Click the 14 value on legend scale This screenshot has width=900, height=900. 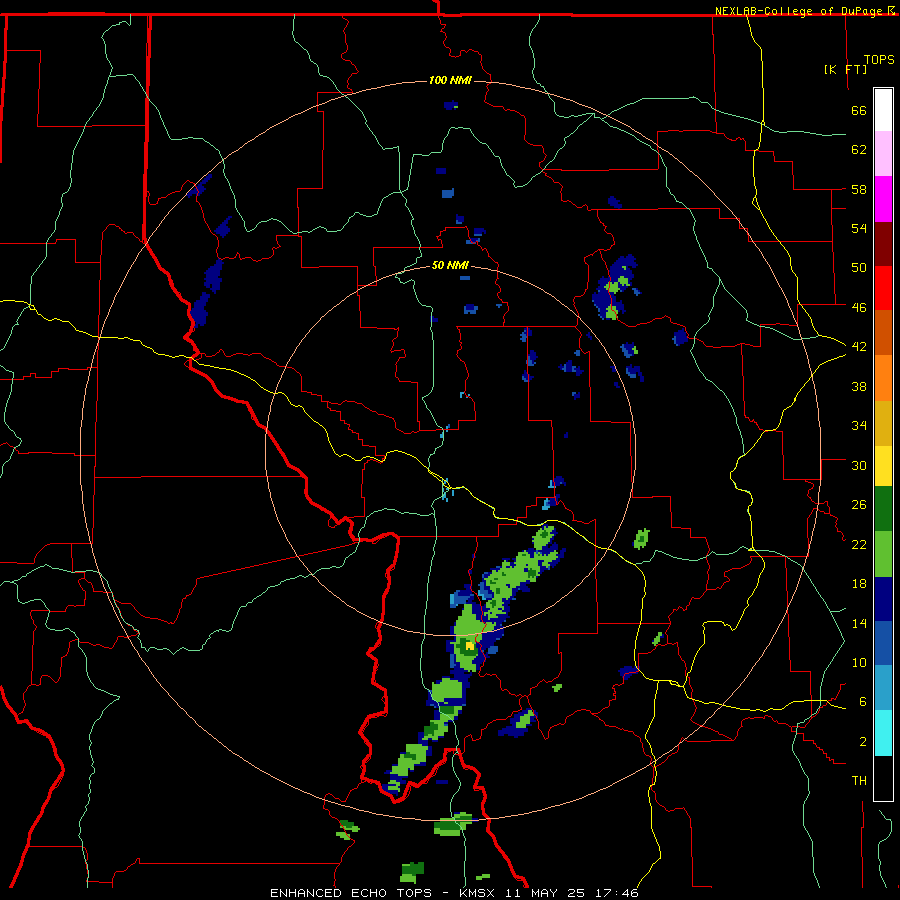pos(859,623)
